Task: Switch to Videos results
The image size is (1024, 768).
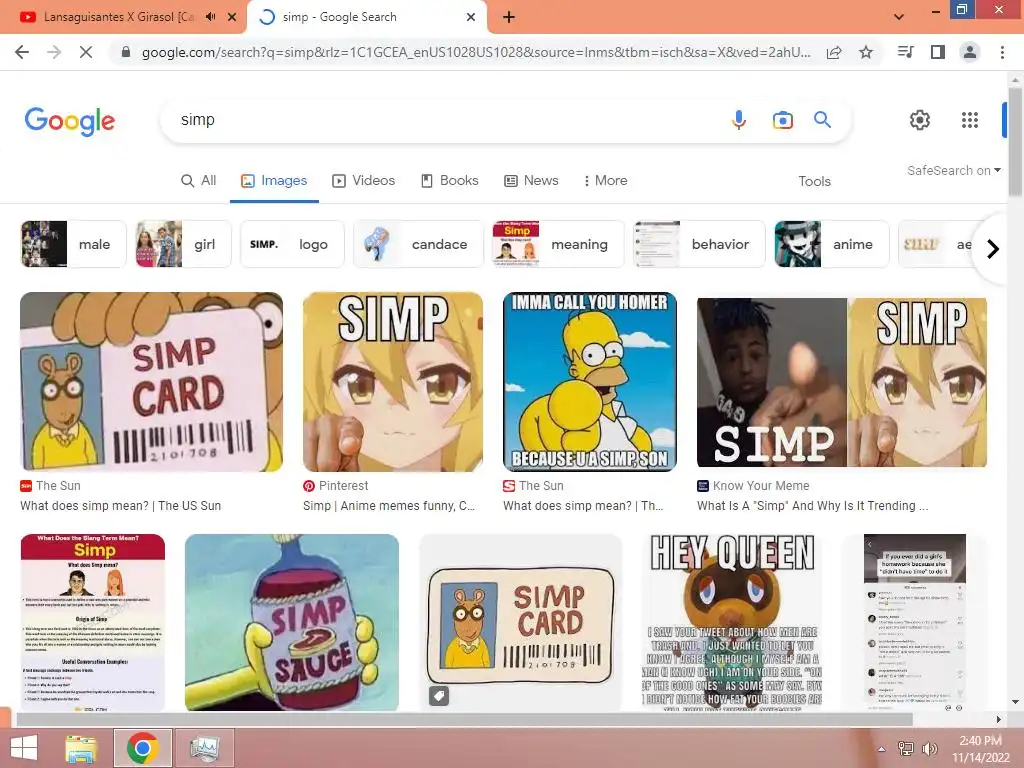Action: coord(364,180)
